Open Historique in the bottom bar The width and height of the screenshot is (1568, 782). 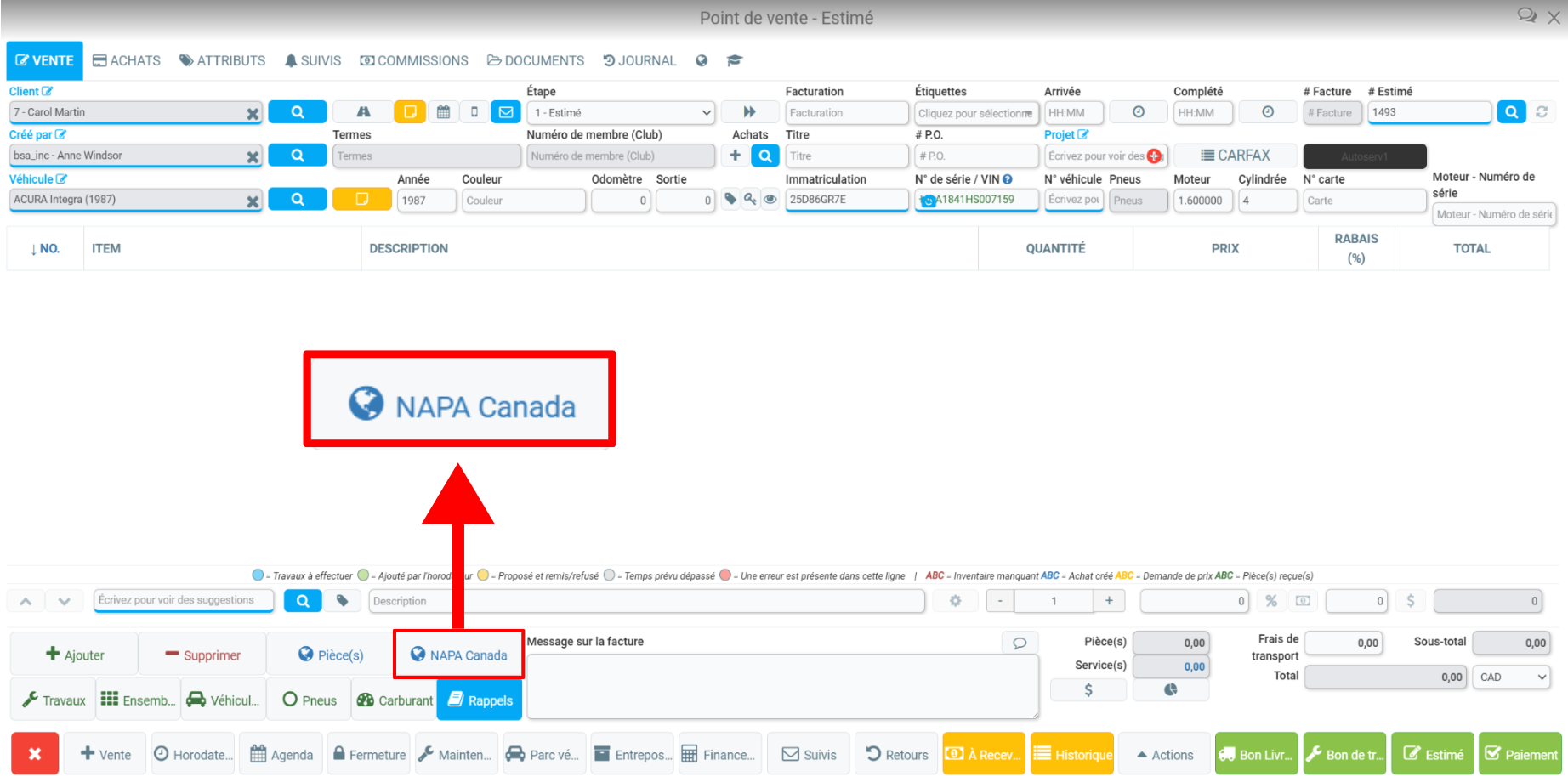(x=1072, y=754)
